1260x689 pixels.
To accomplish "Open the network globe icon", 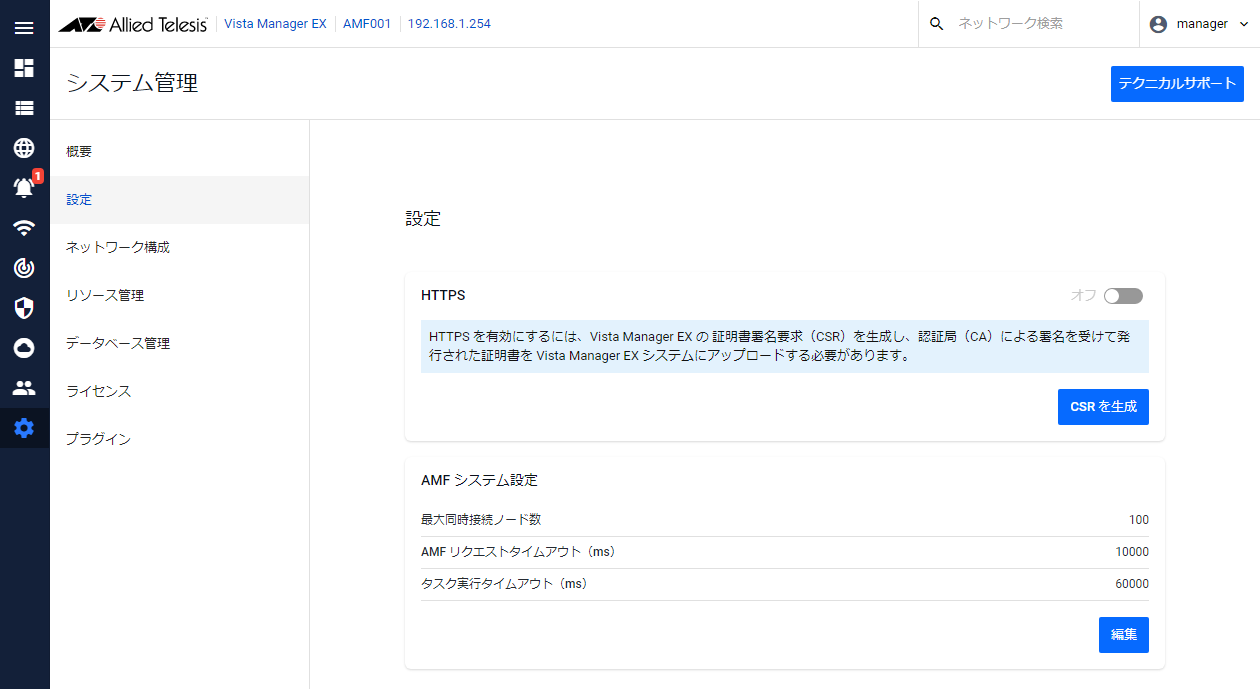I will 24,148.
